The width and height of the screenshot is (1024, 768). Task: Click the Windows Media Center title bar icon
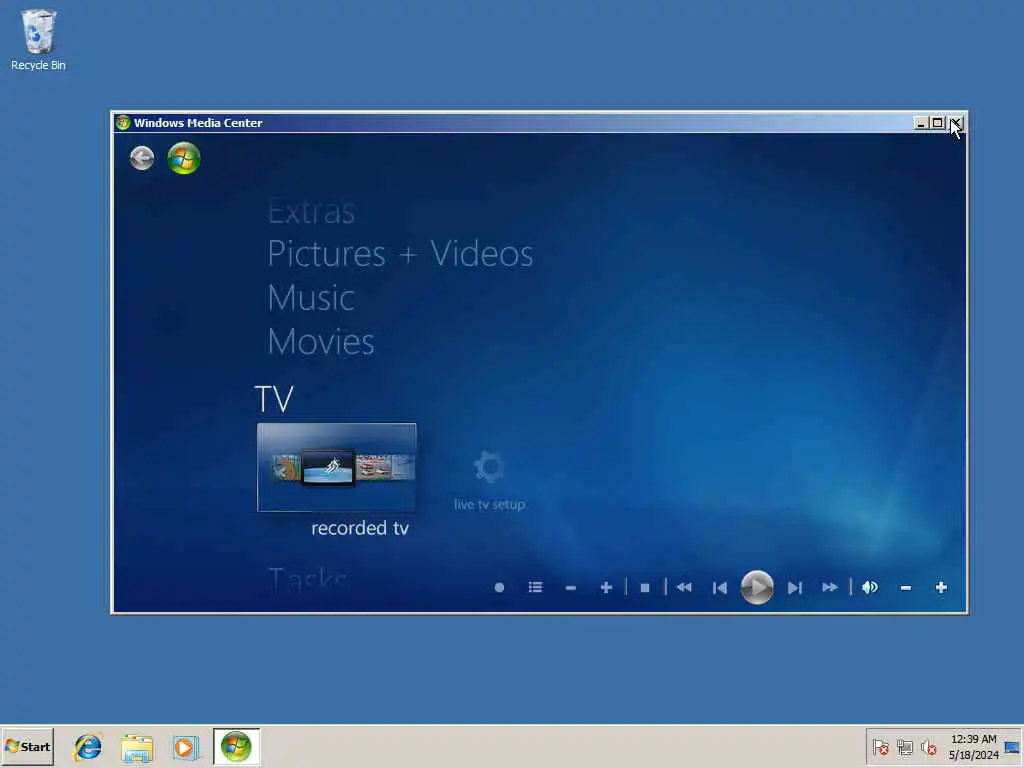coord(123,122)
